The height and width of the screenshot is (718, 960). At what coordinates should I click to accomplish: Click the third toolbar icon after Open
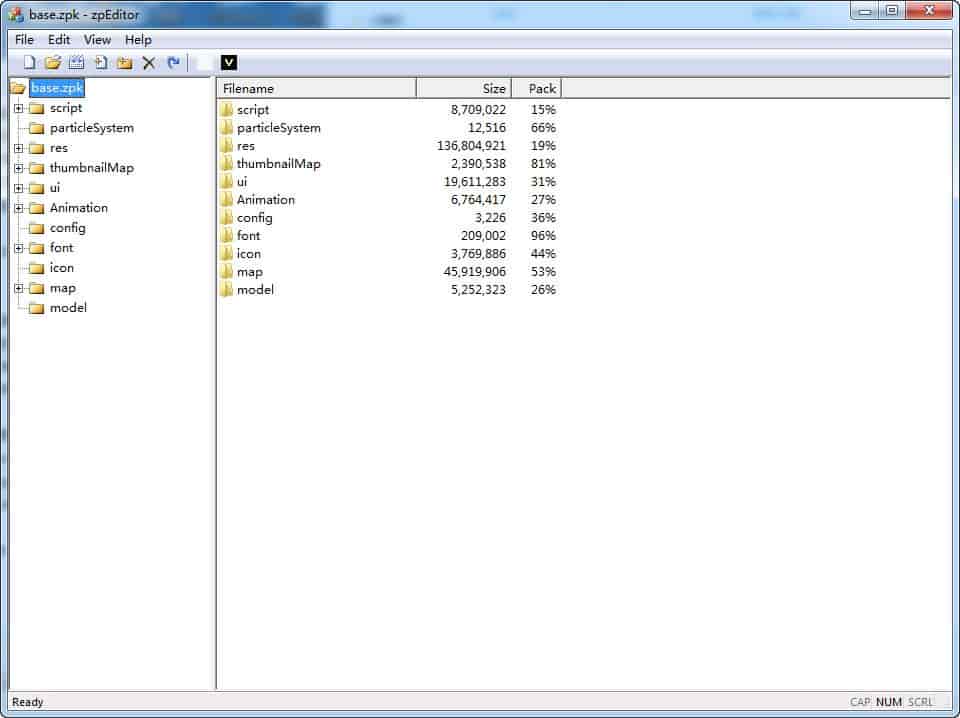coord(77,63)
